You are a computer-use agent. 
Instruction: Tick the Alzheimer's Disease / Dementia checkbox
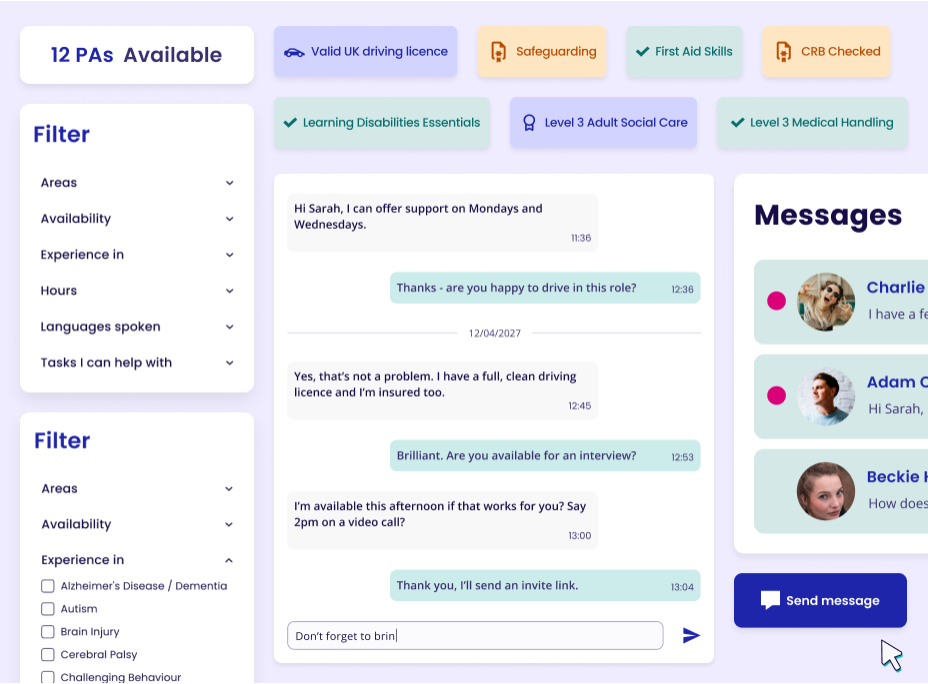[x=48, y=586]
